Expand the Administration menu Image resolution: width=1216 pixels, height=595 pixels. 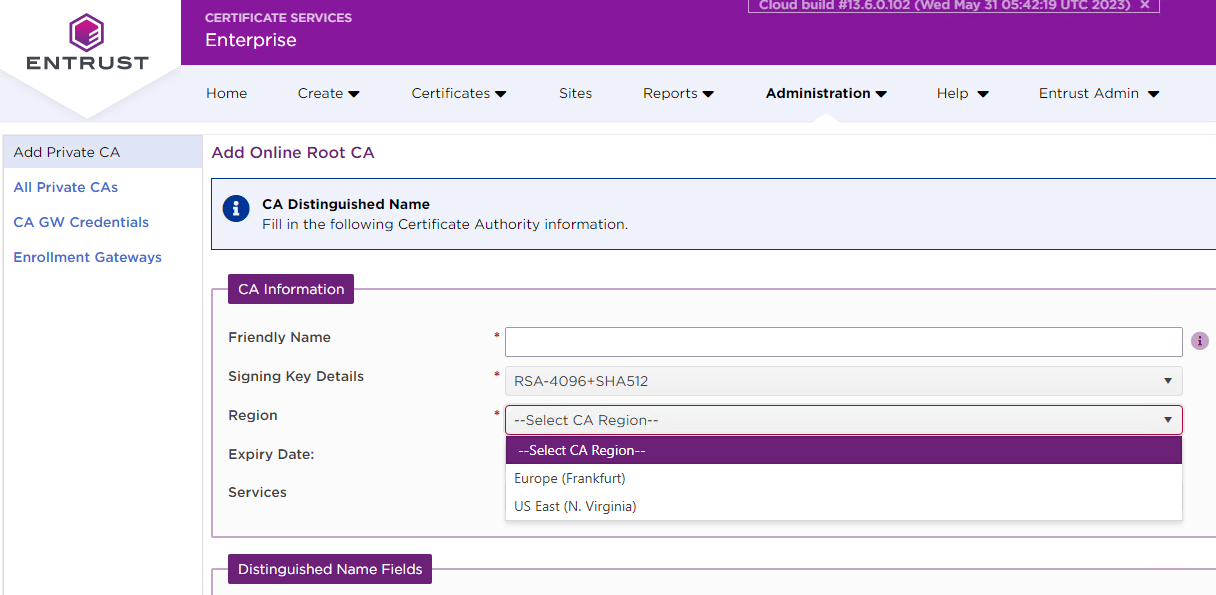click(826, 93)
